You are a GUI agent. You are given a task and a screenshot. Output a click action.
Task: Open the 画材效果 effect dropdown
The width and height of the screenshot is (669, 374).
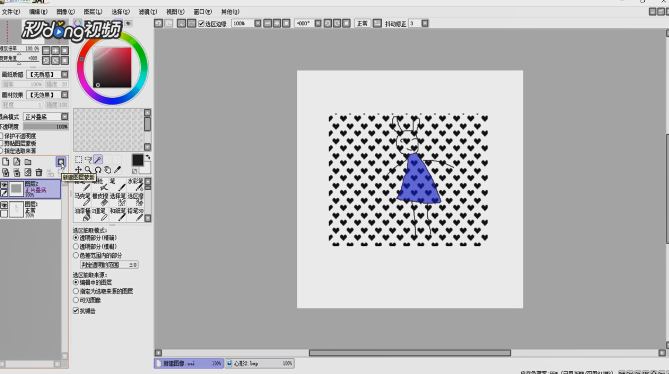click(x=64, y=95)
